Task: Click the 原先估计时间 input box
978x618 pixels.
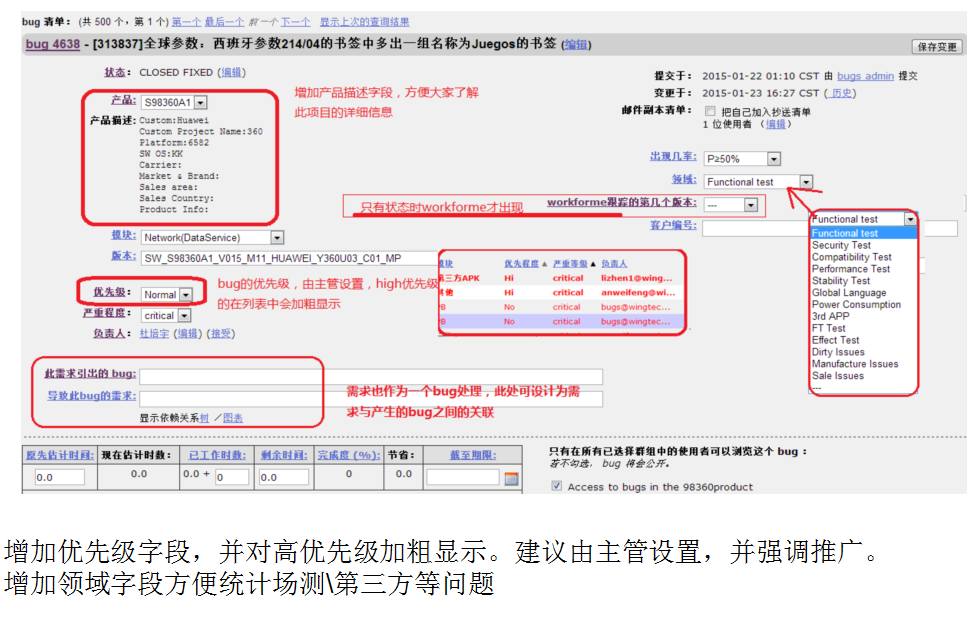Action: (x=58, y=478)
